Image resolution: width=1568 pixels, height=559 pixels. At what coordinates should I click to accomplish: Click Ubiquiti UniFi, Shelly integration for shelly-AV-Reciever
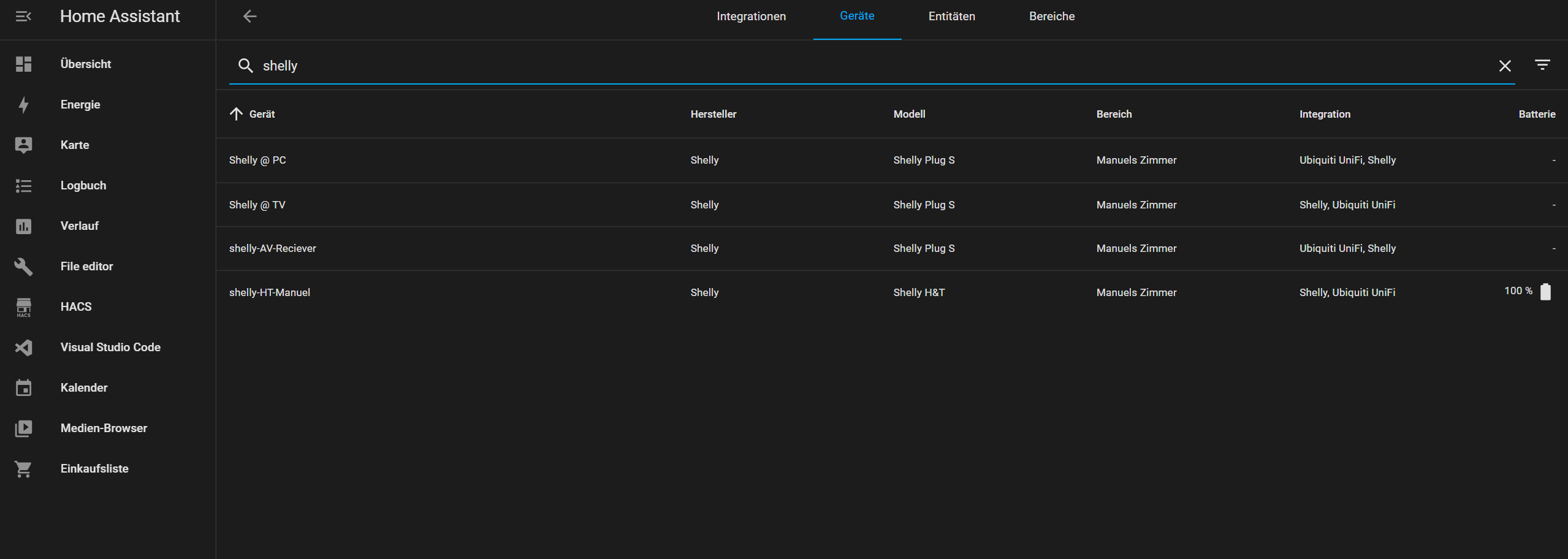(1347, 248)
